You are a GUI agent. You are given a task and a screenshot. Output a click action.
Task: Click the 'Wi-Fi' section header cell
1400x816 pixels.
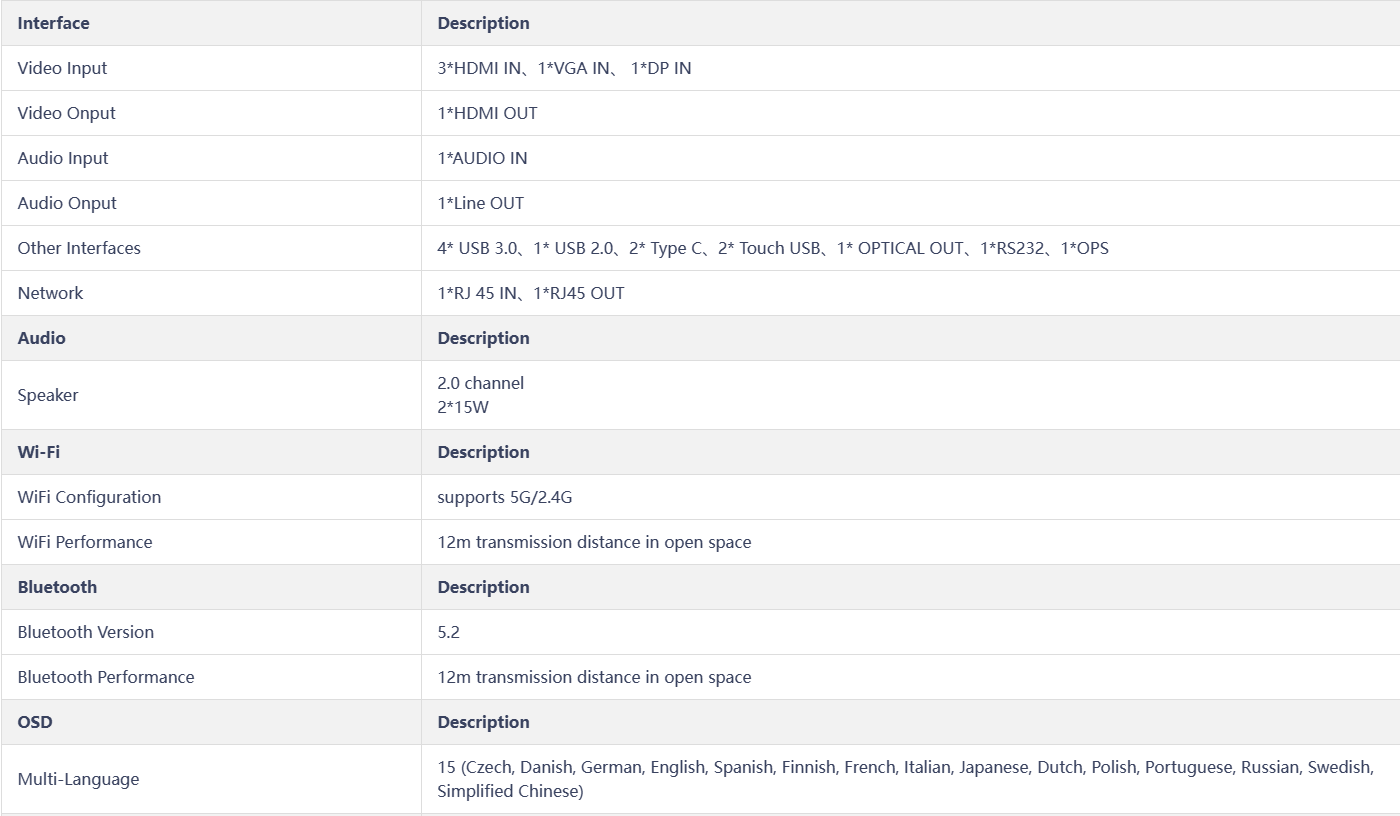(x=211, y=452)
